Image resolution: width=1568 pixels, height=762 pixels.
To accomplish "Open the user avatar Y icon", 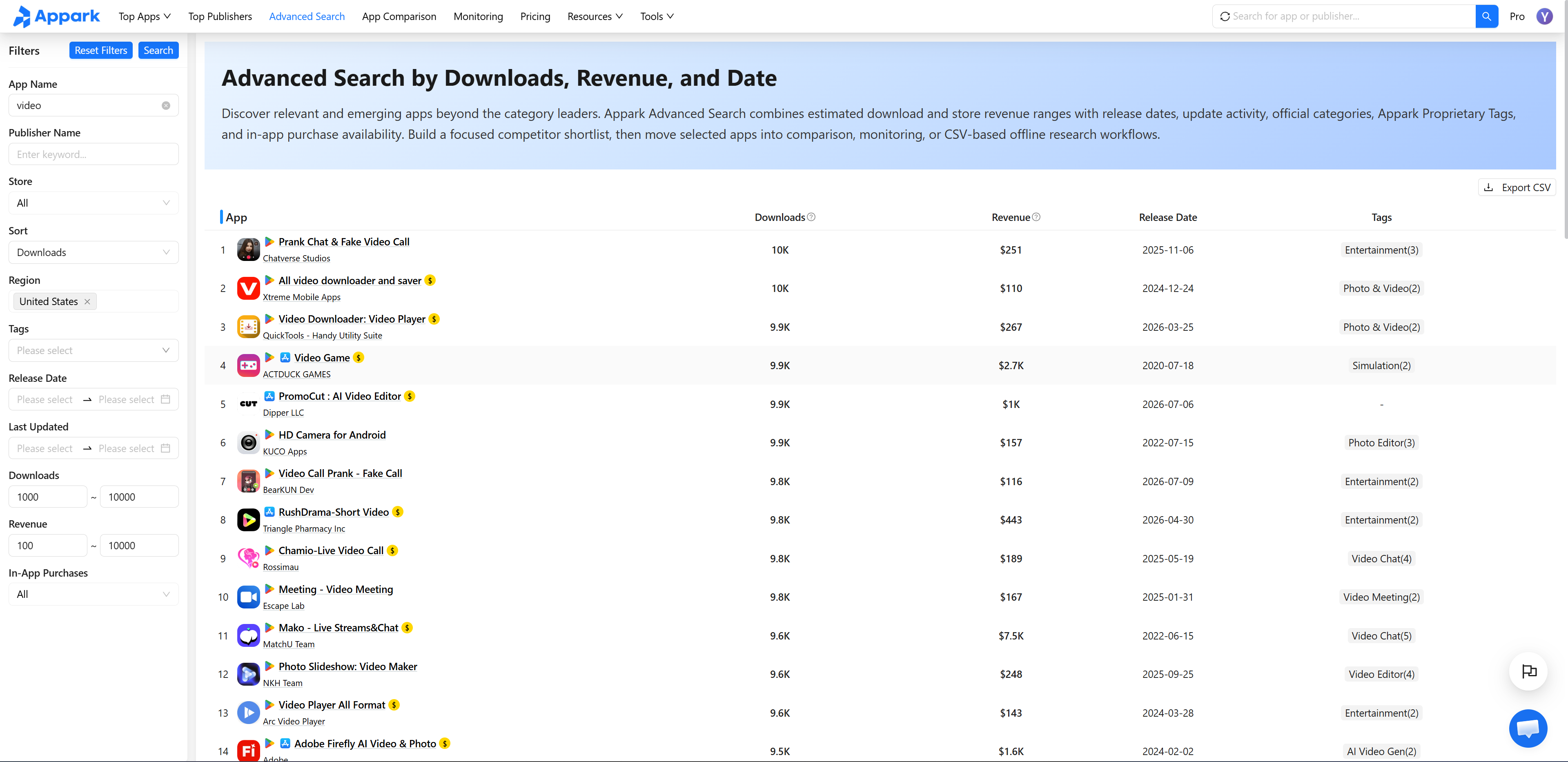I will coord(1544,16).
